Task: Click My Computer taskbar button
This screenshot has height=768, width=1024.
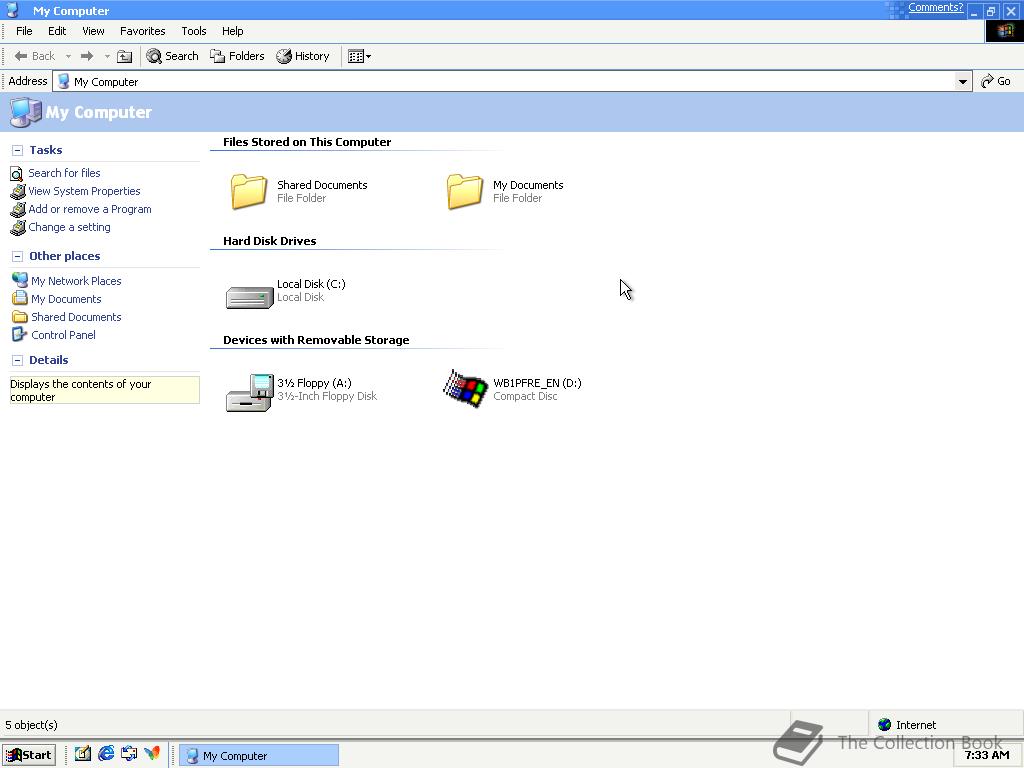Action: 259,756
